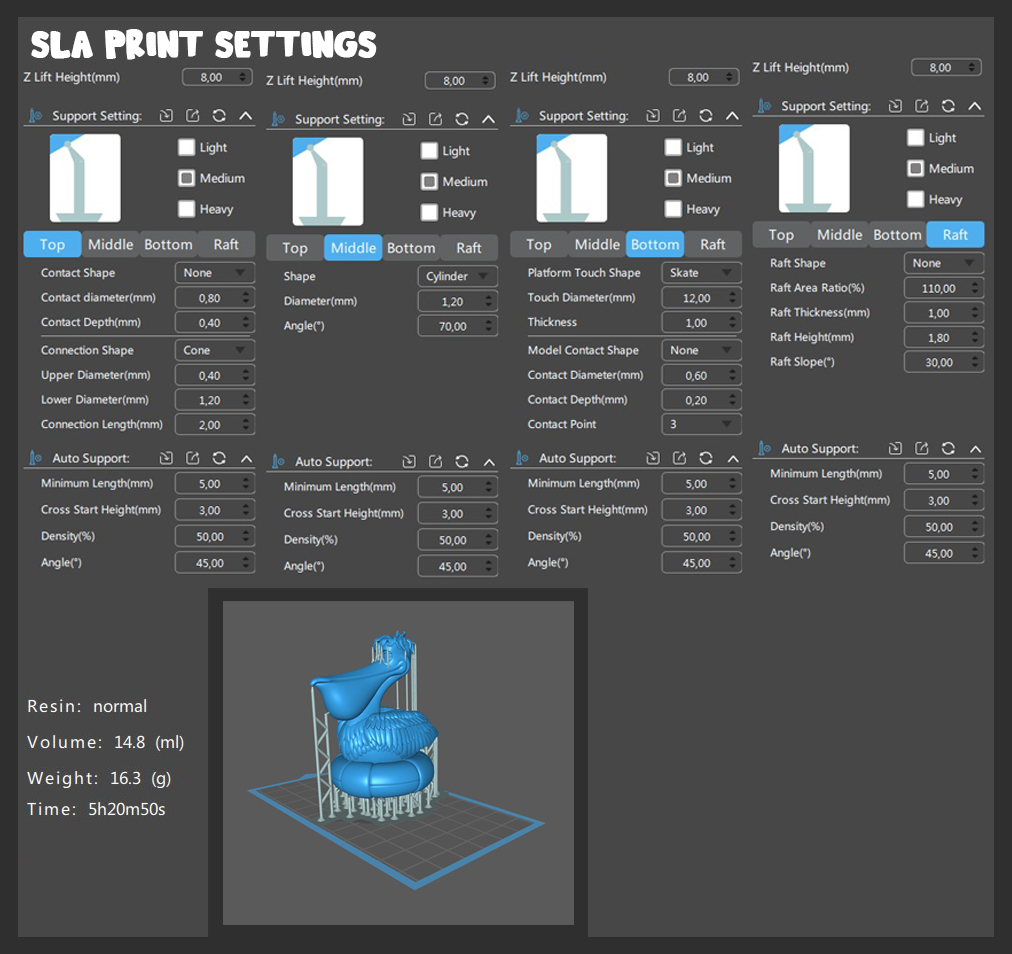
Task: Click Raft Area Ratio stepper arrows
Action: coord(975,288)
